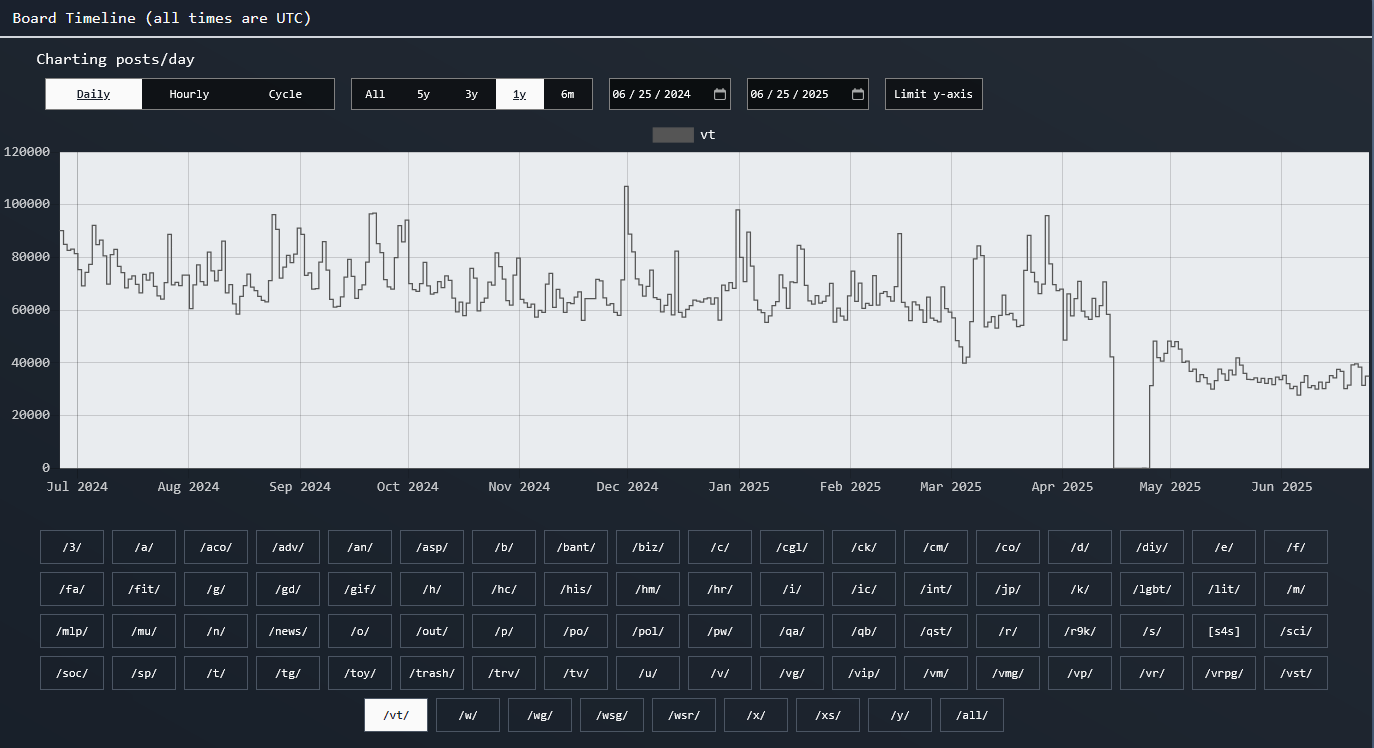Screen dimensions: 1374x748
Task: Select the /soc/ board
Action: click(x=72, y=673)
